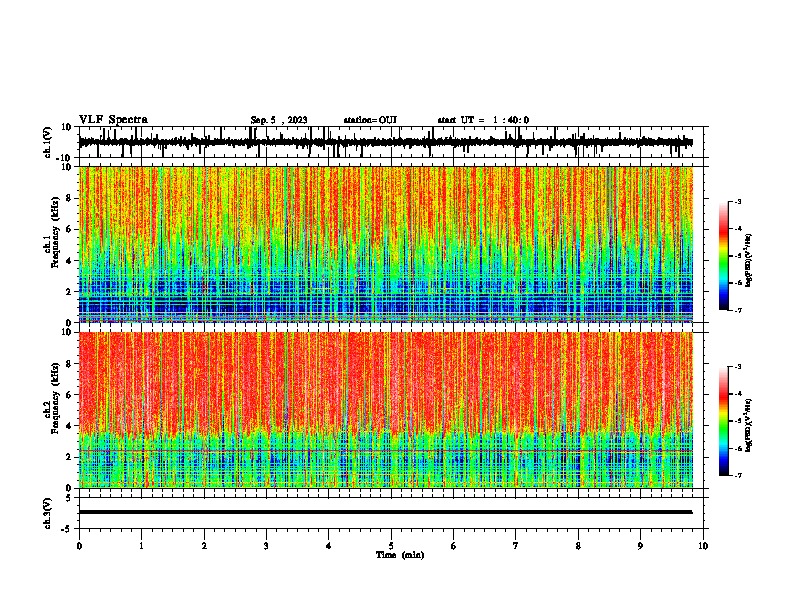Click the '6' kHz tick on ch.2 spectrogram
This screenshot has width=792, height=612.
[x=69, y=395]
